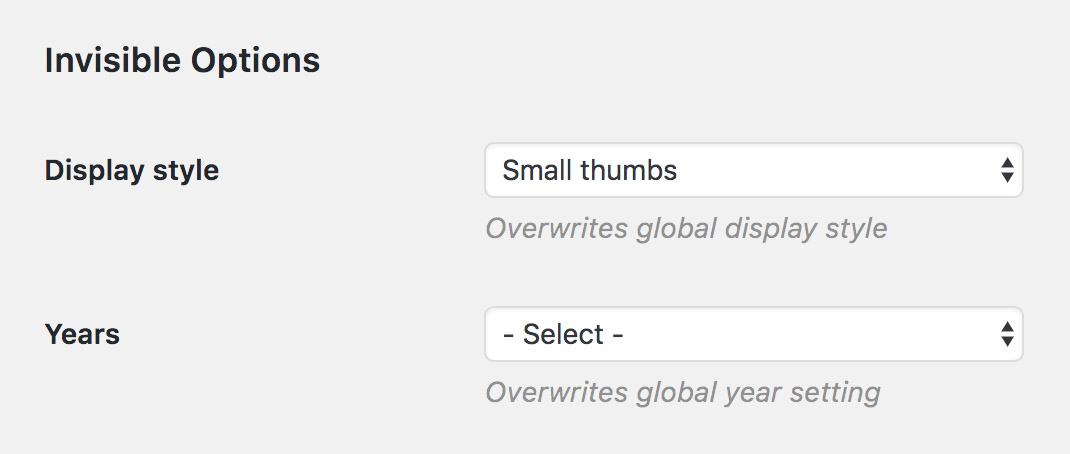Click the 'Years' field label
Image resolution: width=1070 pixels, height=454 pixels.
[x=82, y=334]
